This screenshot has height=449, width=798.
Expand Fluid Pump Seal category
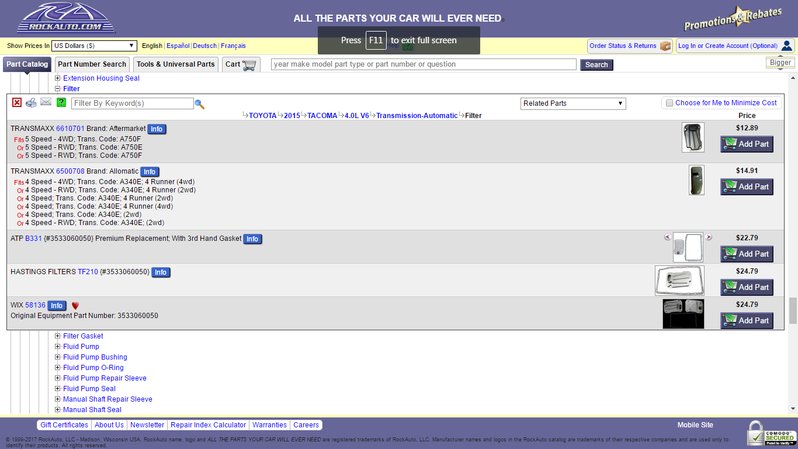[x=58, y=388]
